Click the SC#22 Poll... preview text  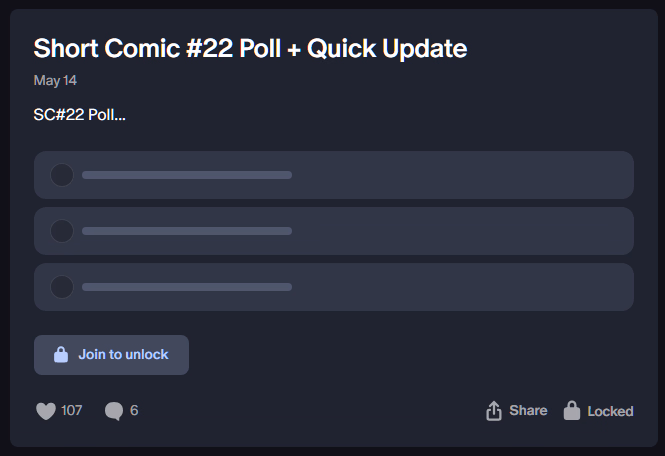[x=79, y=115]
